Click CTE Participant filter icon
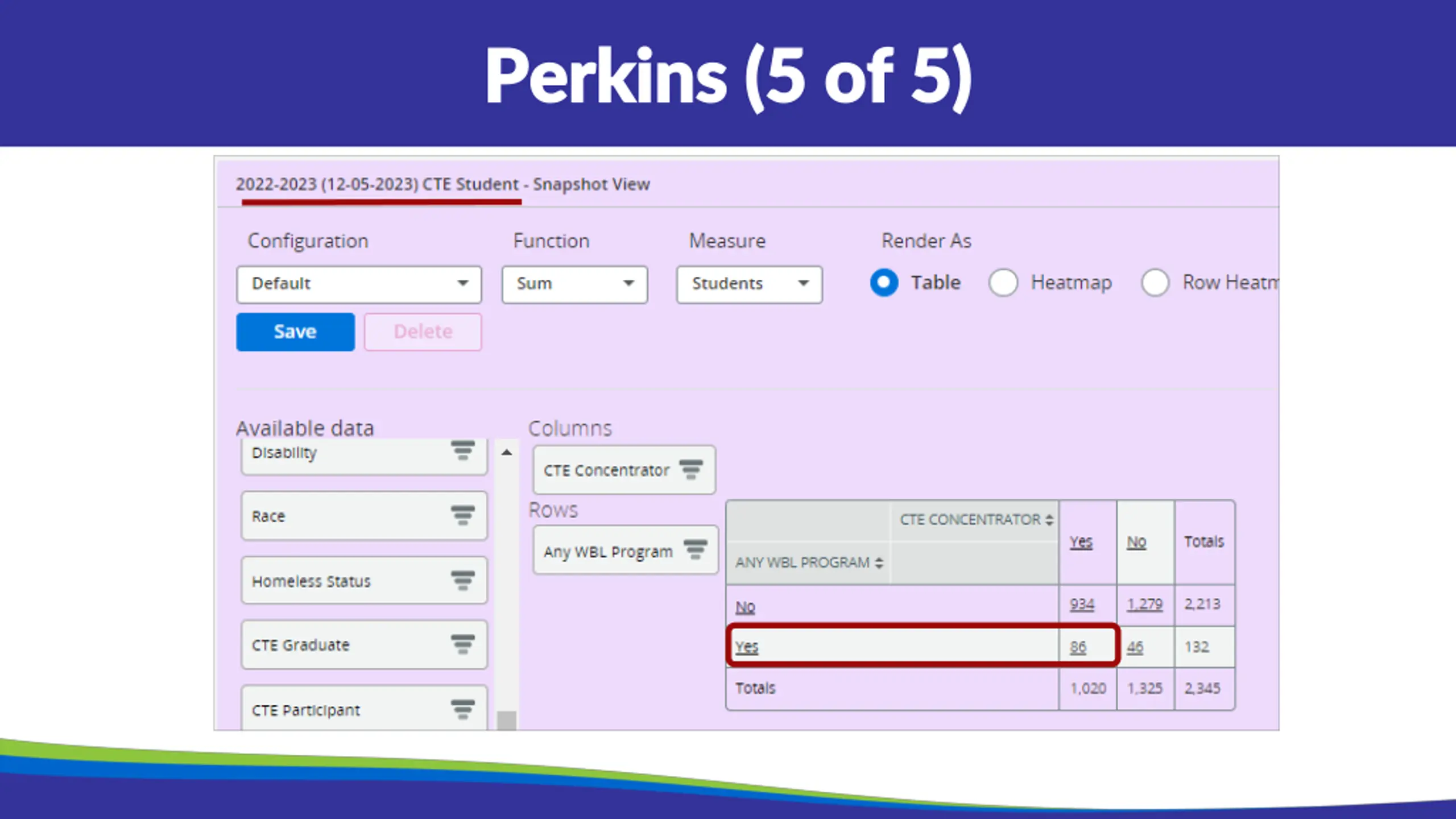The width and height of the screenshot is (1456, 819). click(463, 709)
